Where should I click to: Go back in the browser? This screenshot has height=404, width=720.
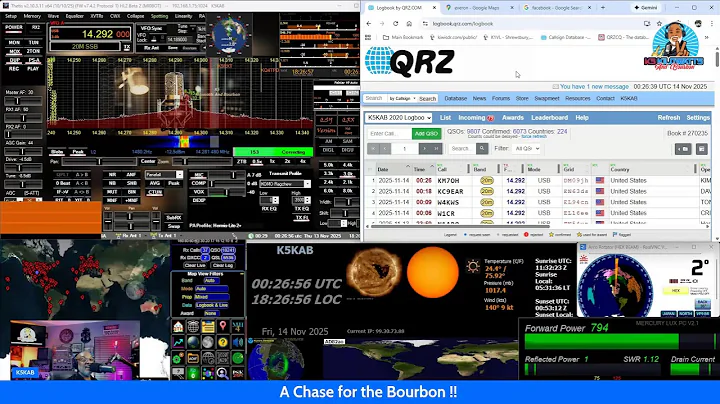(369, 23)
